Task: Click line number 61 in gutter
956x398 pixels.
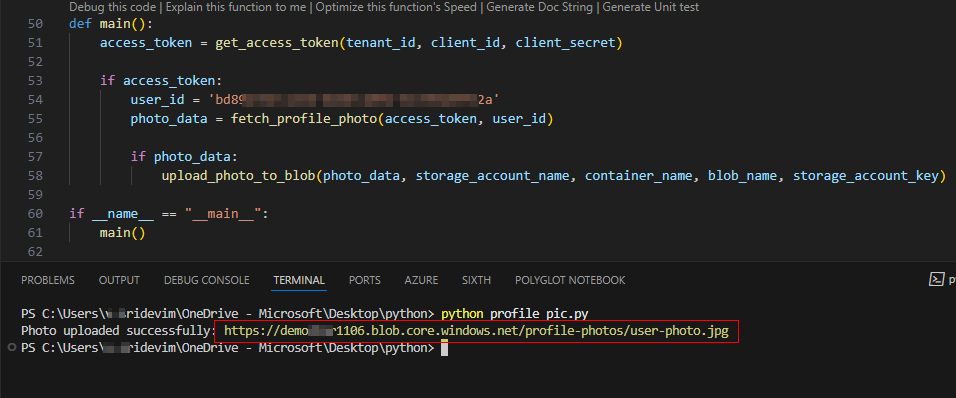Action: click(x=35, y=233)
